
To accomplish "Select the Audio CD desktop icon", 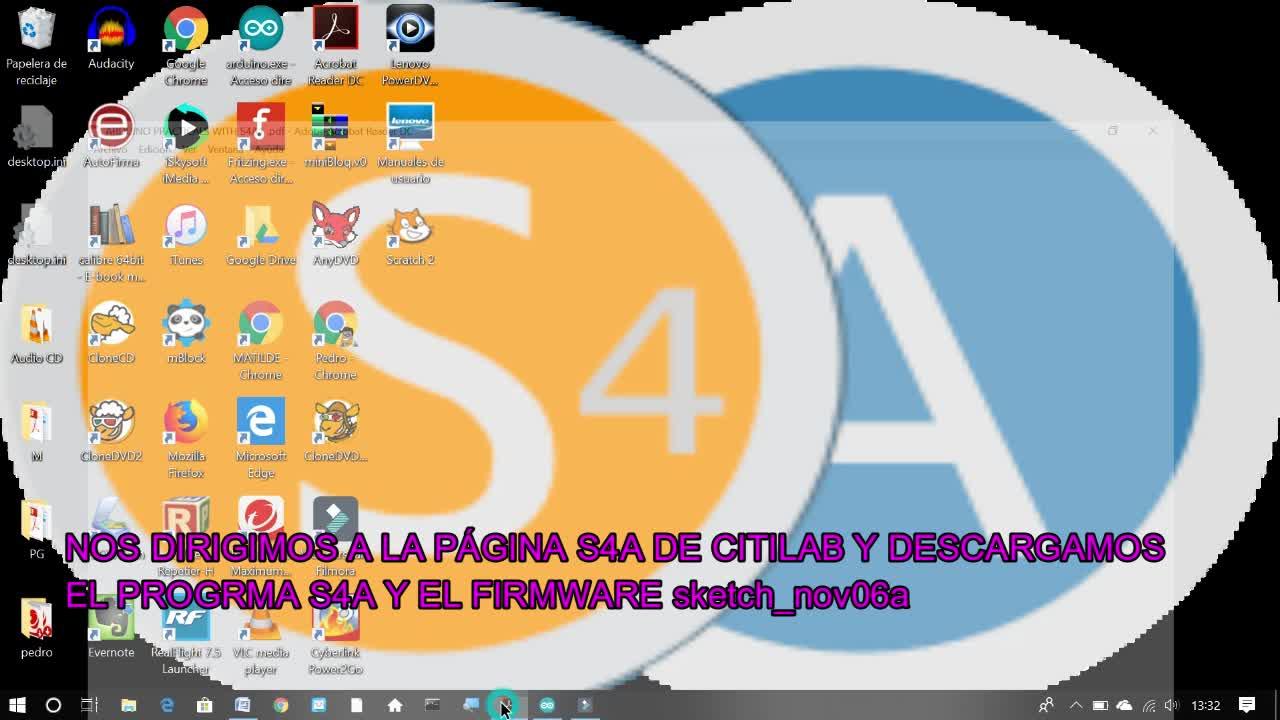I will tap(36, 333).
